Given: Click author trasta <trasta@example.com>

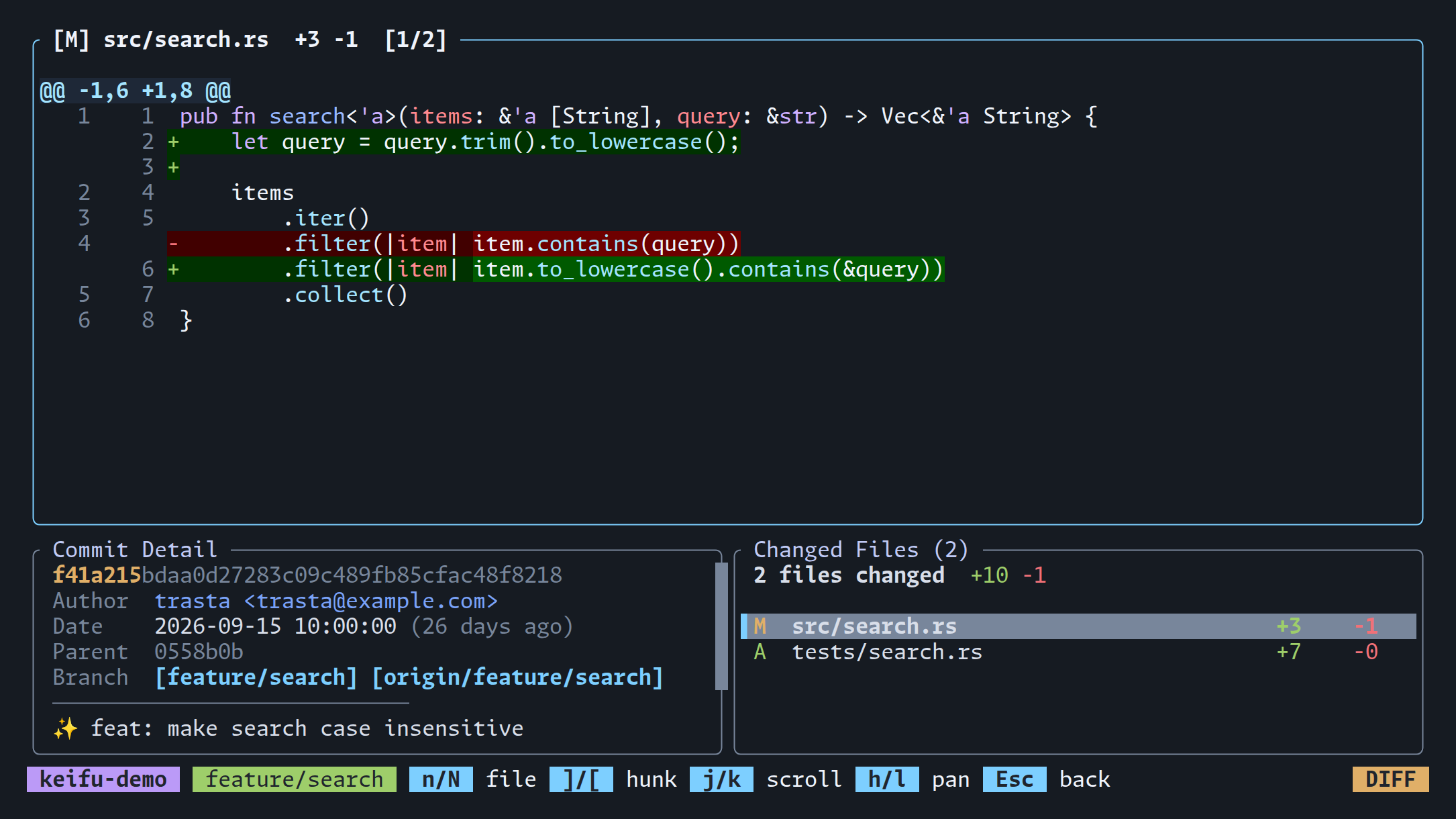Looking at the screenshot, I should [326, 601].
